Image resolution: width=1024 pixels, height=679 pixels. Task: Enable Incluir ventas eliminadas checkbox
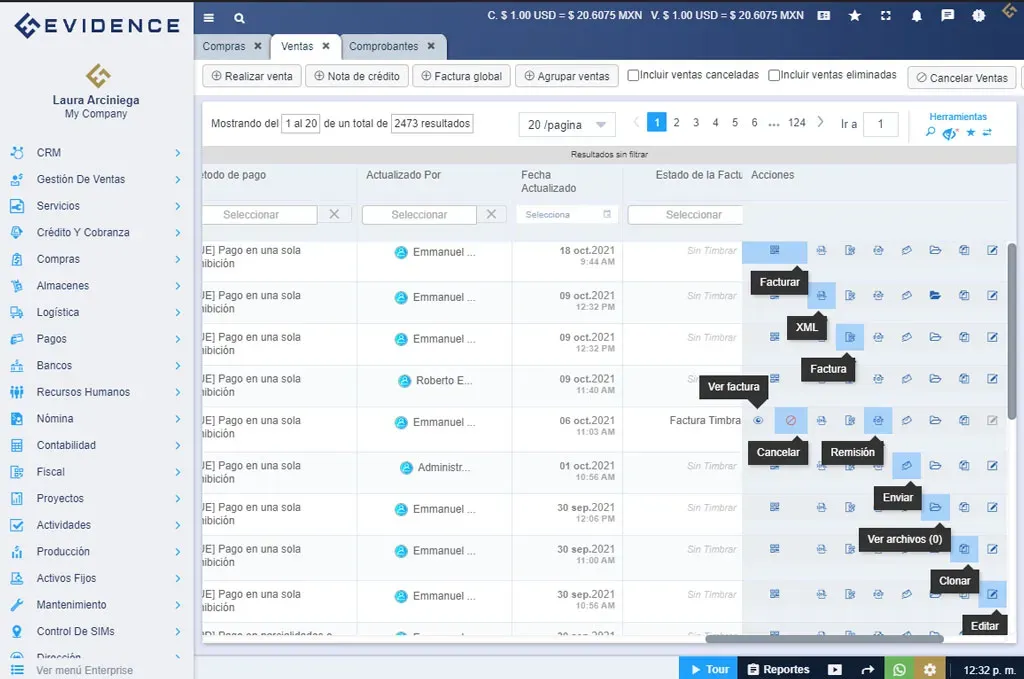773,75
